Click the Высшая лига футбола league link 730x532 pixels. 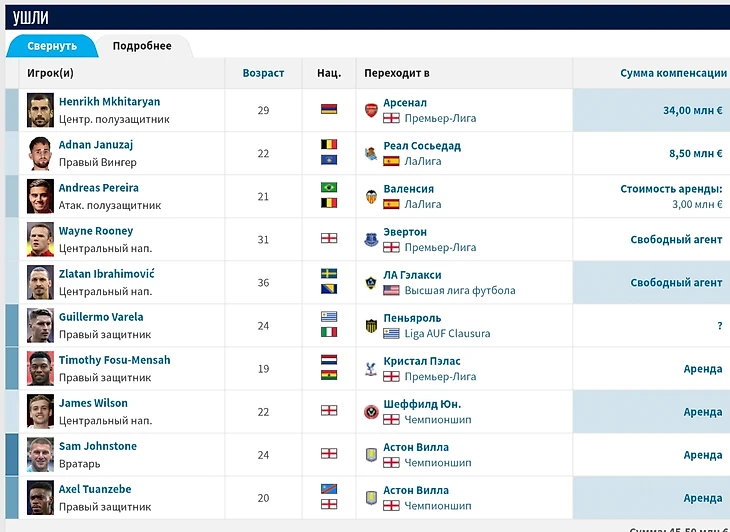click(x=460, y=291)
